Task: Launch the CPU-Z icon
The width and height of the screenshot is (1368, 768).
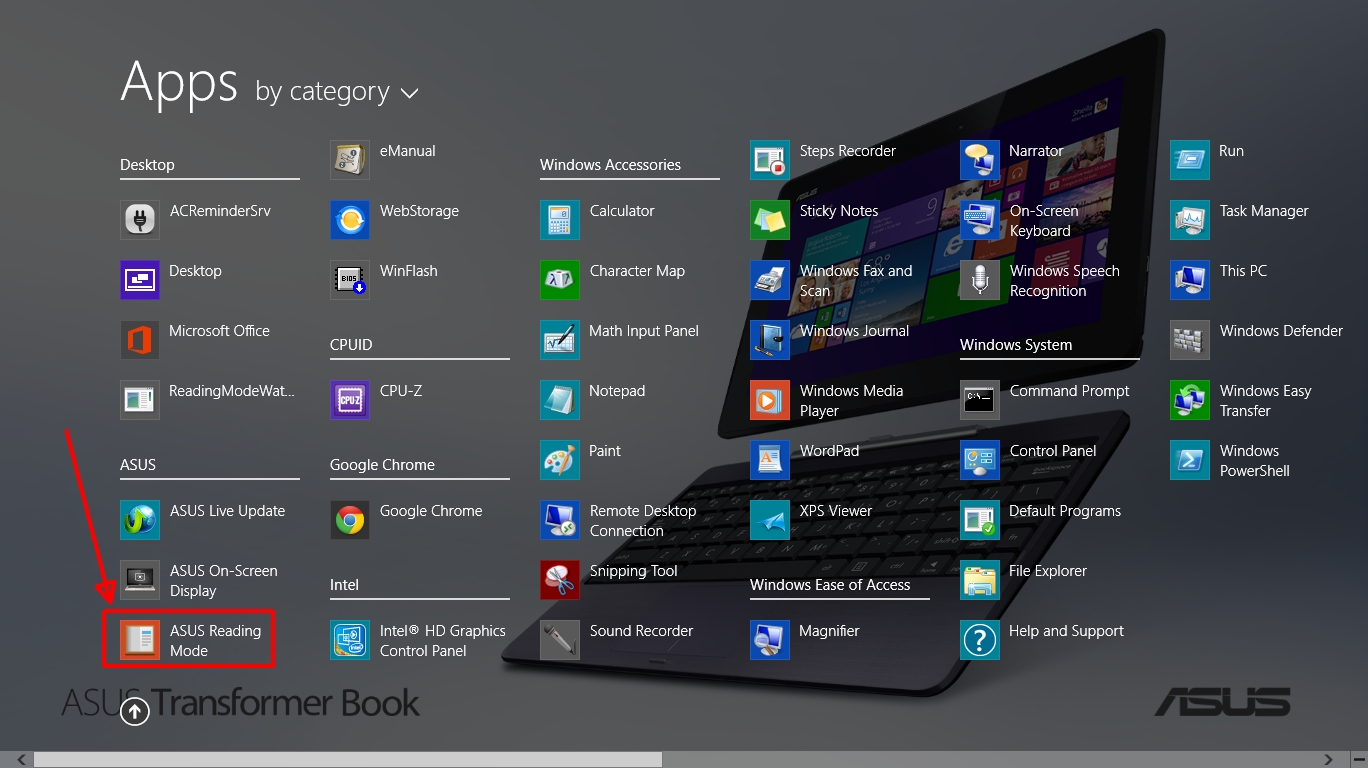Action: [x=350, y=400]
